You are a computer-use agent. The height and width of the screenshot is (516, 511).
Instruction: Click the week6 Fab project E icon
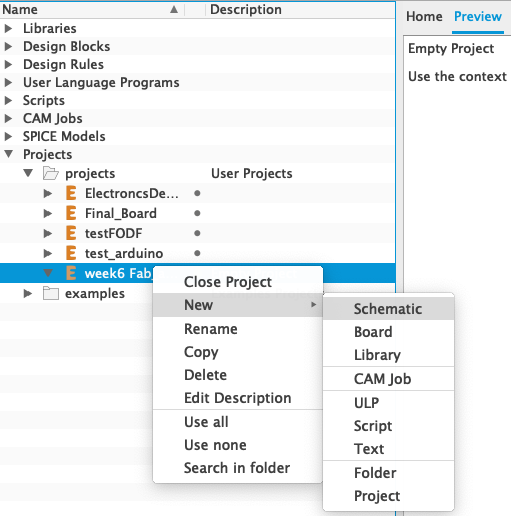tap(71, 273)
